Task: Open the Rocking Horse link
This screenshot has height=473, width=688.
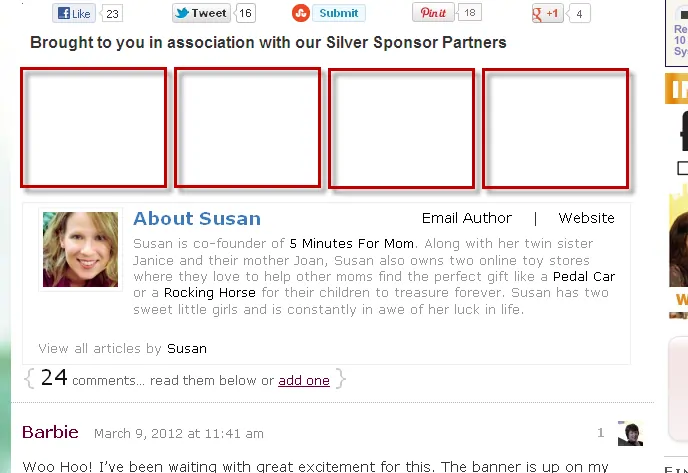Action: (x=210, y=293)
